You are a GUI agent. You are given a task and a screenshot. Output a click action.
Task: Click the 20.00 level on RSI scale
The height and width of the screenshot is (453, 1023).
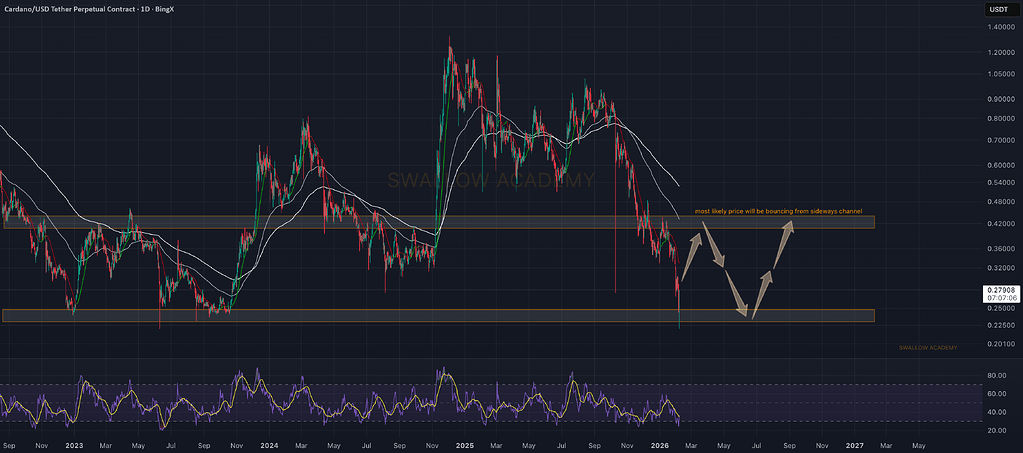click(x=996, y=430)
